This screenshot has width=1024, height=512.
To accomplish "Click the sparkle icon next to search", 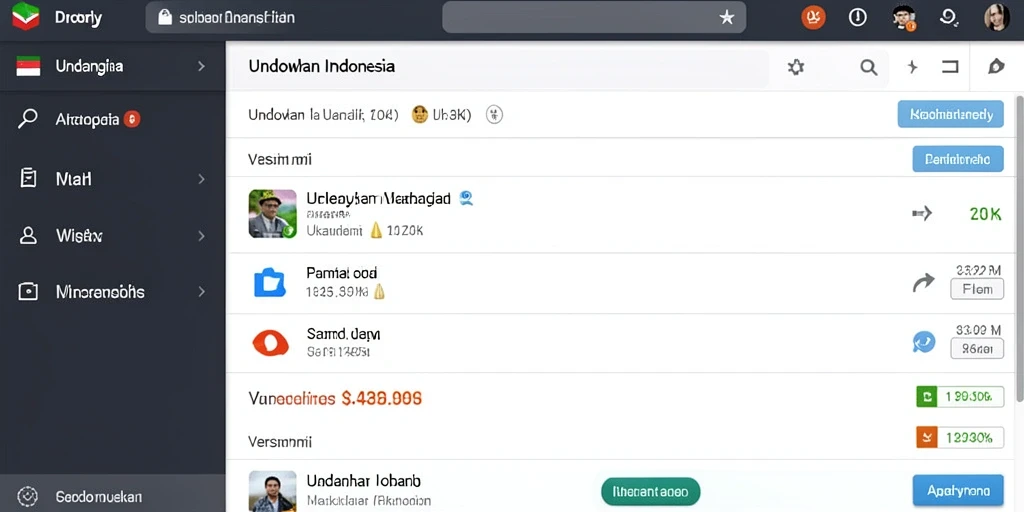I will point(912,67).
